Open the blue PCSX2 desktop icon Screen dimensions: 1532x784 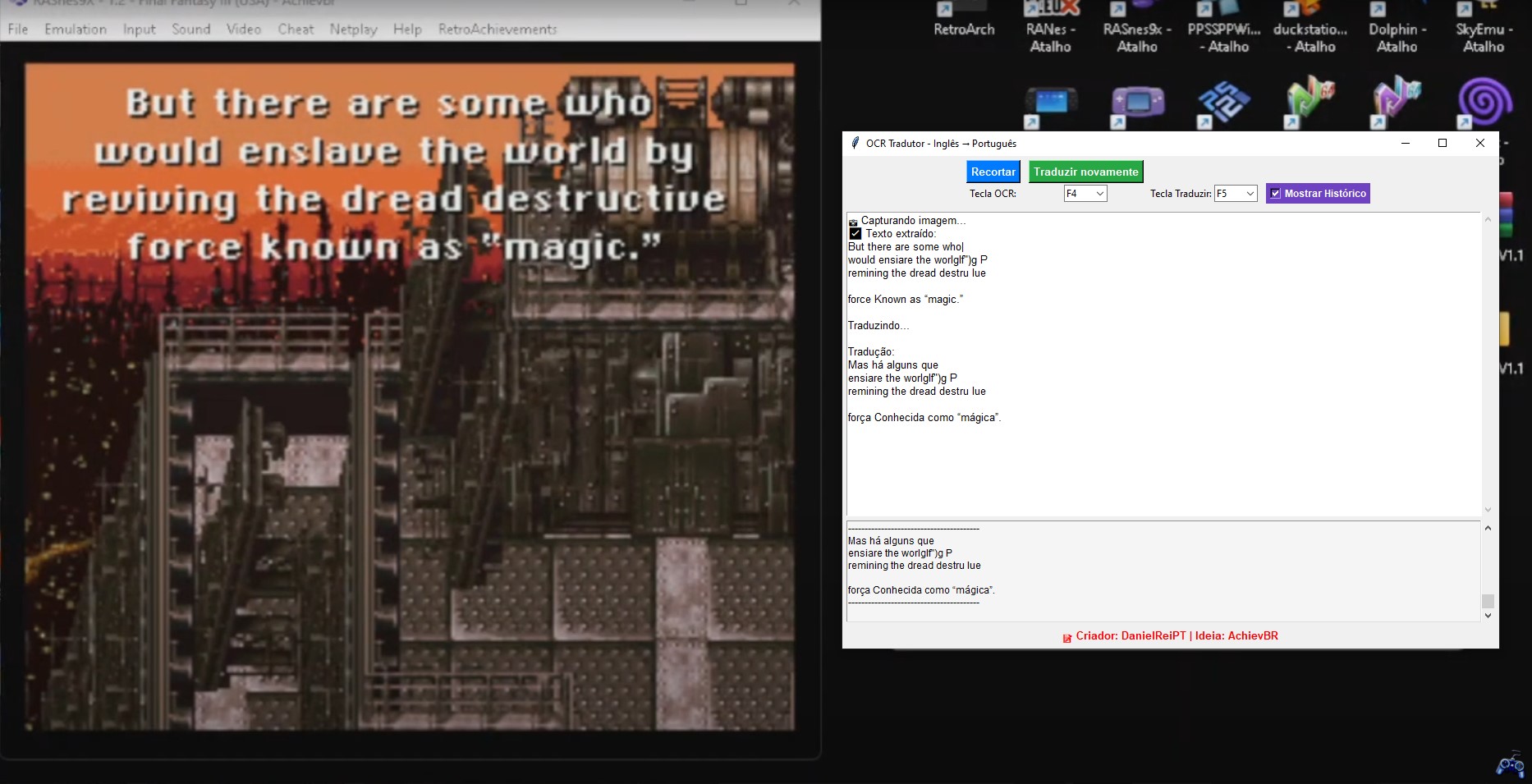click(1223, 104)
